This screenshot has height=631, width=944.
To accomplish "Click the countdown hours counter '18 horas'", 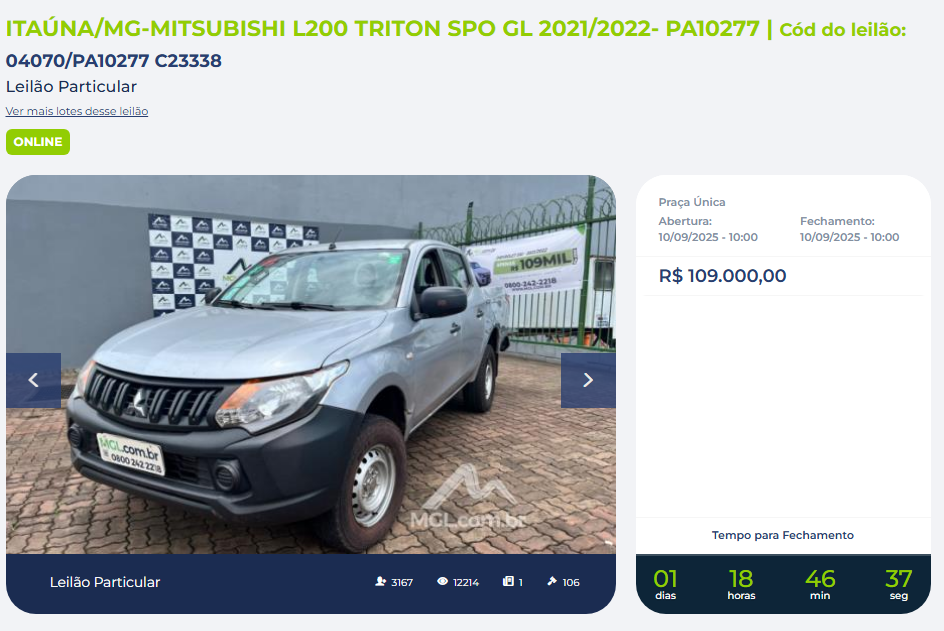I will coord(741,585).
